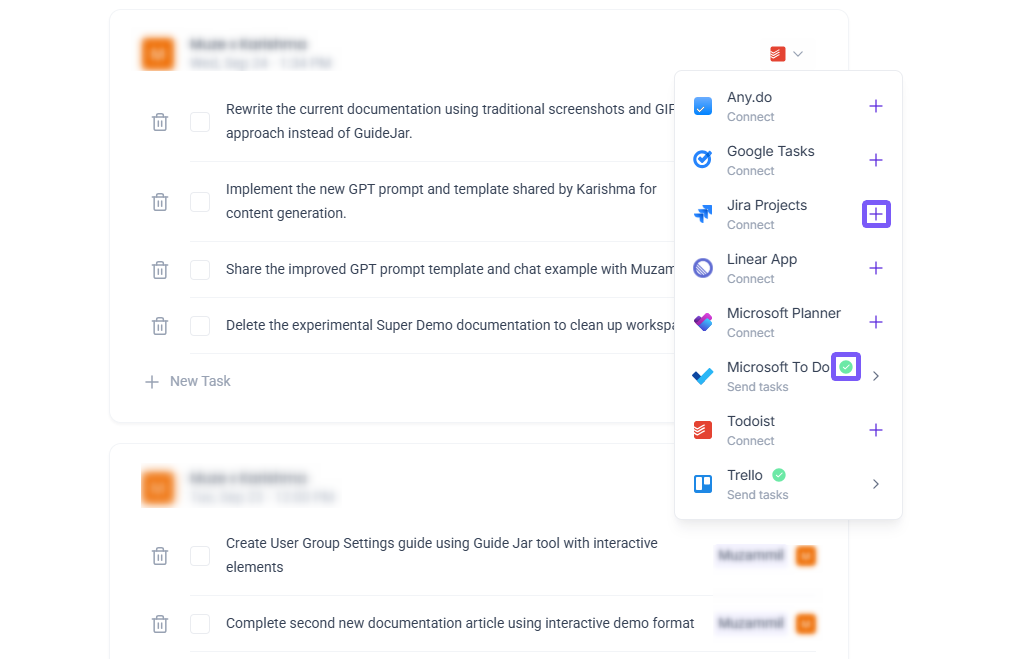Click the plus icon beside Jira Projects
This screenshot has height=659, width=1016.
(876, 214)
